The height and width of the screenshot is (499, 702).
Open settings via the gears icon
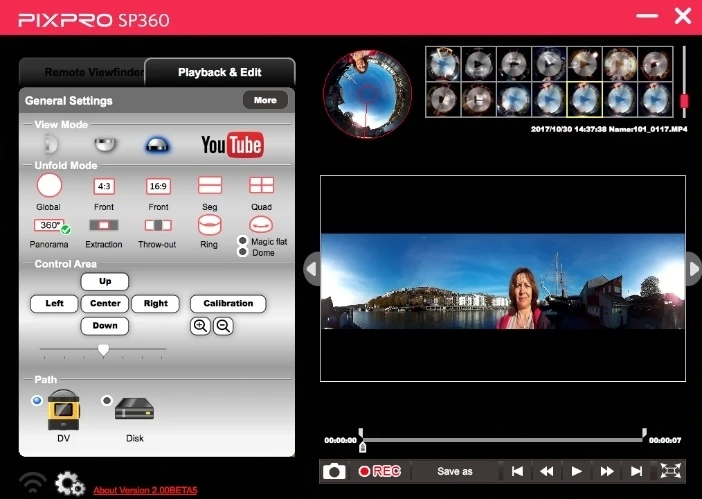[x=69, y=484]
